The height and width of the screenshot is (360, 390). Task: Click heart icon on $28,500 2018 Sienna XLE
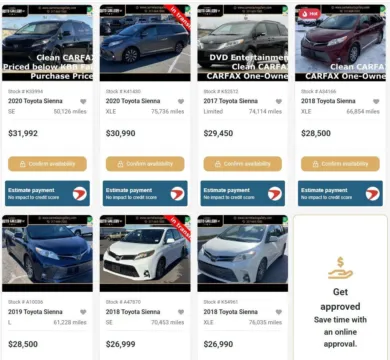coord(376,101)
